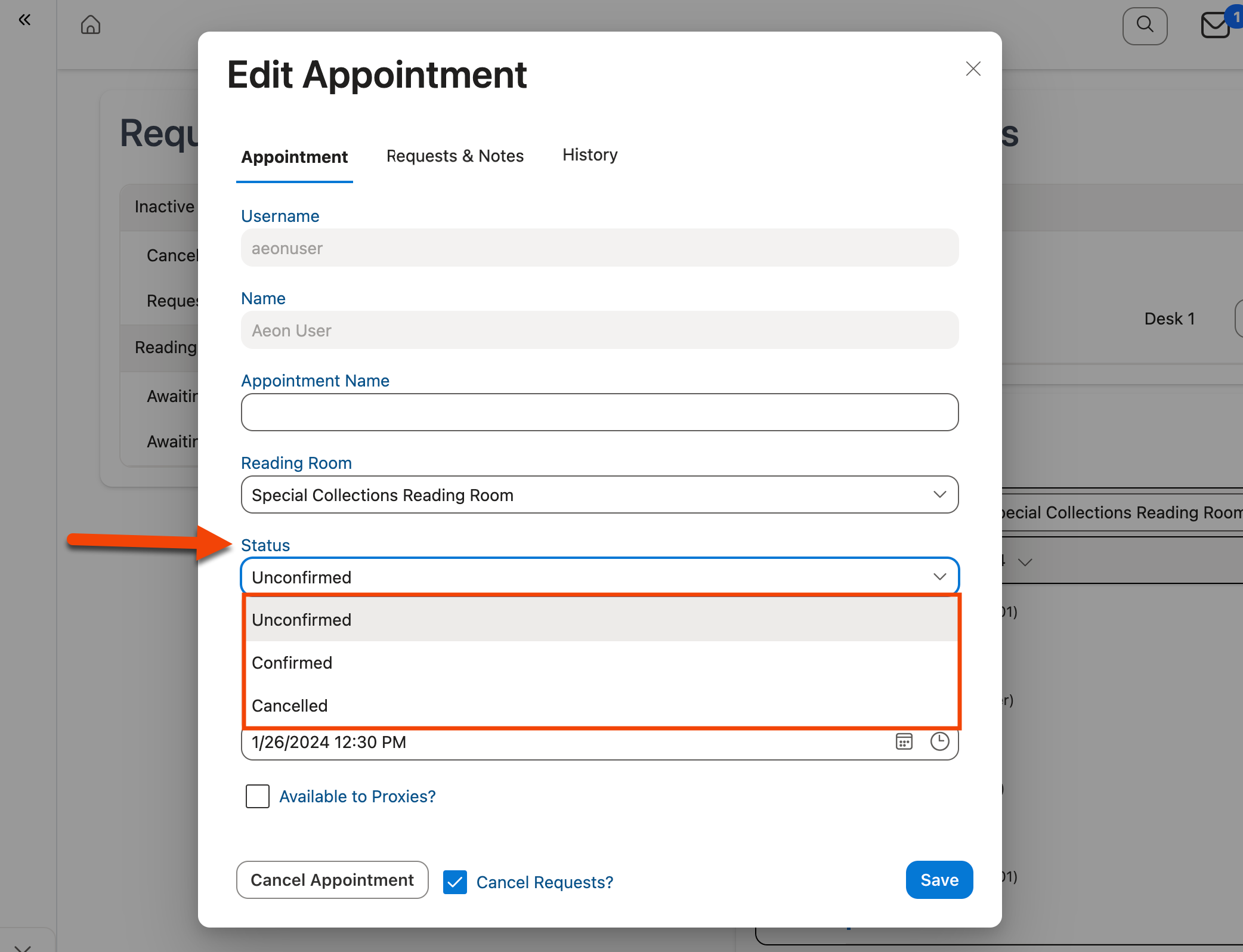The height and width of the screenshot is (952, 1243).
Task: Choose Unconfirmed in the Status list
Action: pos(302,619)
